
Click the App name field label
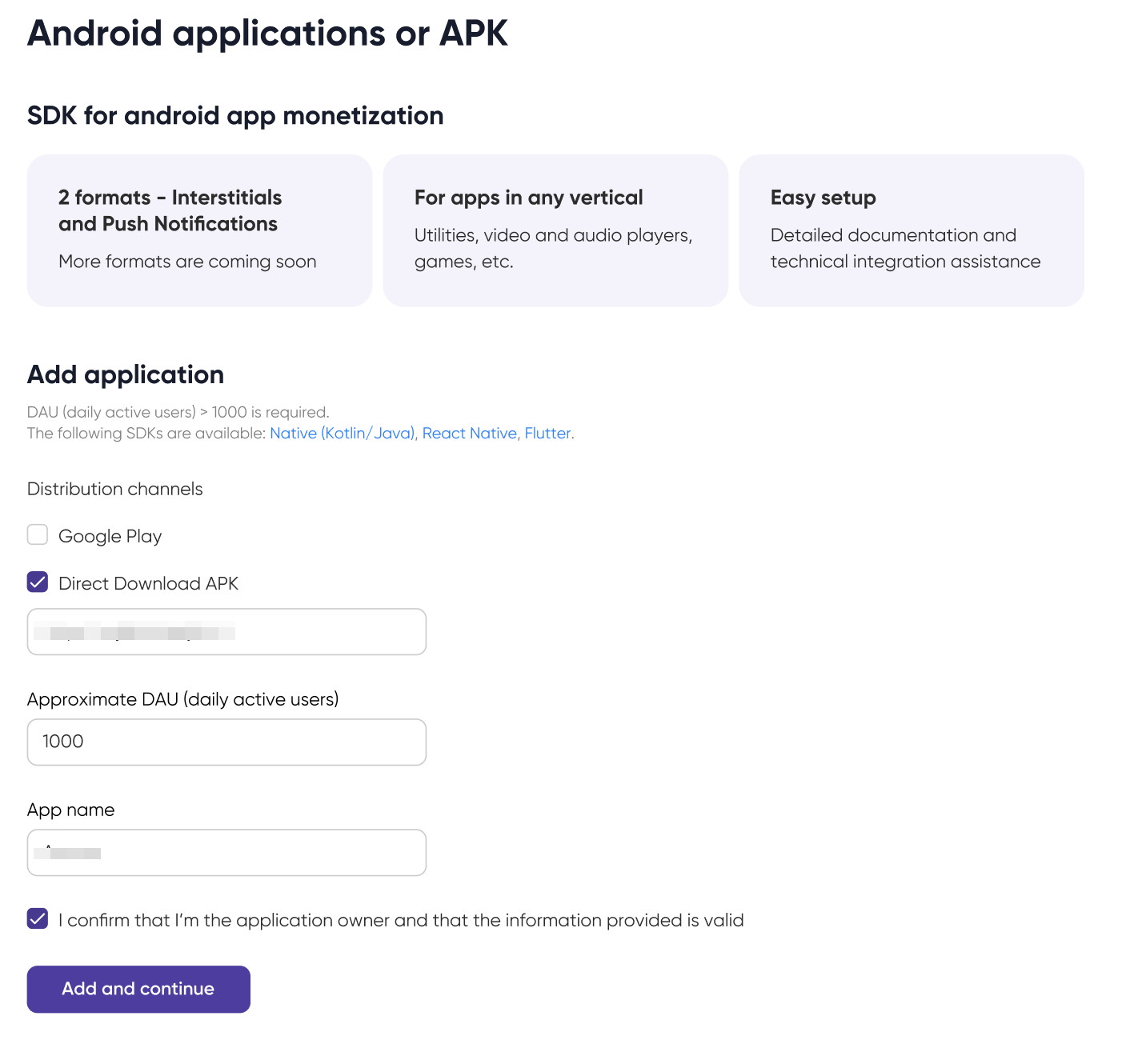tap(70, 810)
